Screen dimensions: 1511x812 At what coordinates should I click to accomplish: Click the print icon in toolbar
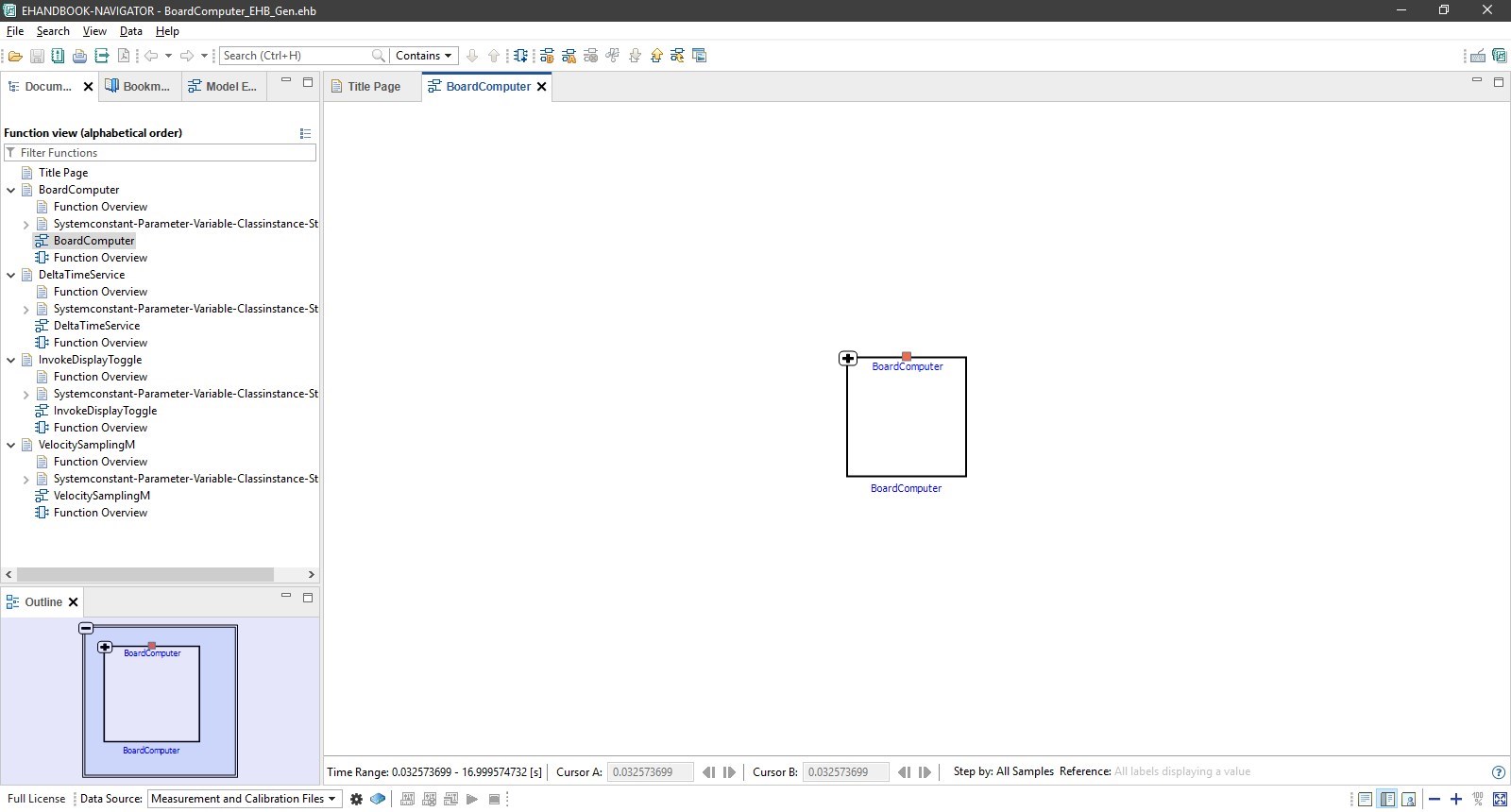pos(79,56)
